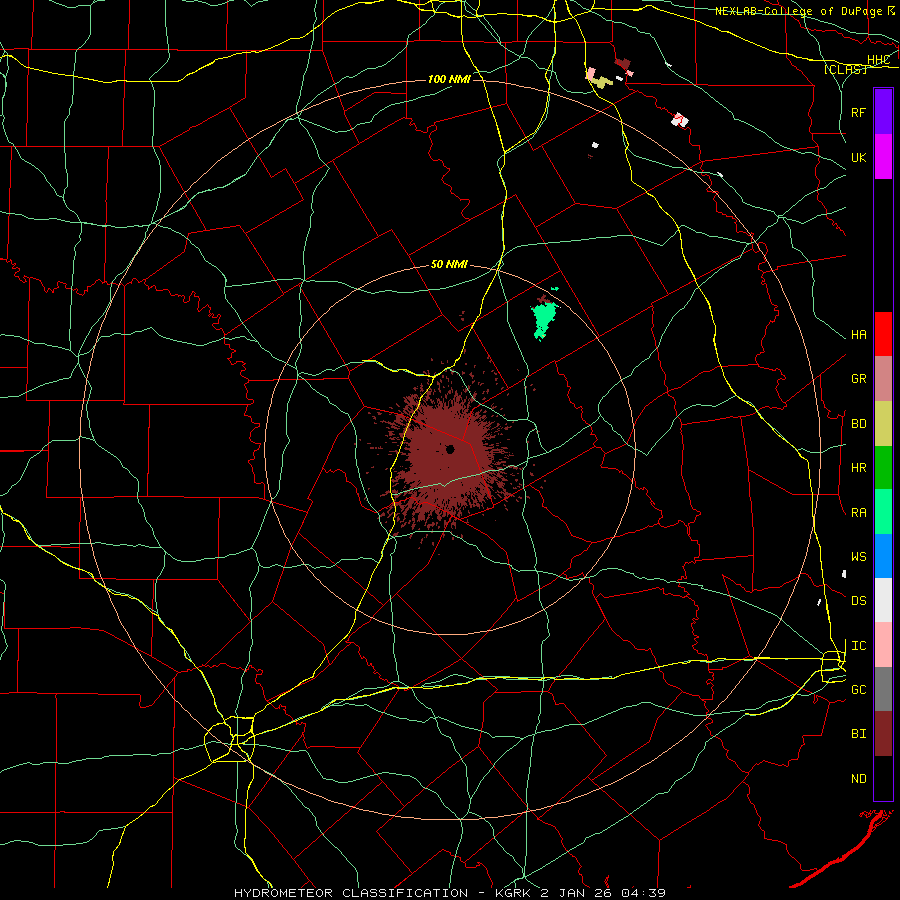Click the 'RA' legend label
900x900 pixels.
click(x=859, y=513)
